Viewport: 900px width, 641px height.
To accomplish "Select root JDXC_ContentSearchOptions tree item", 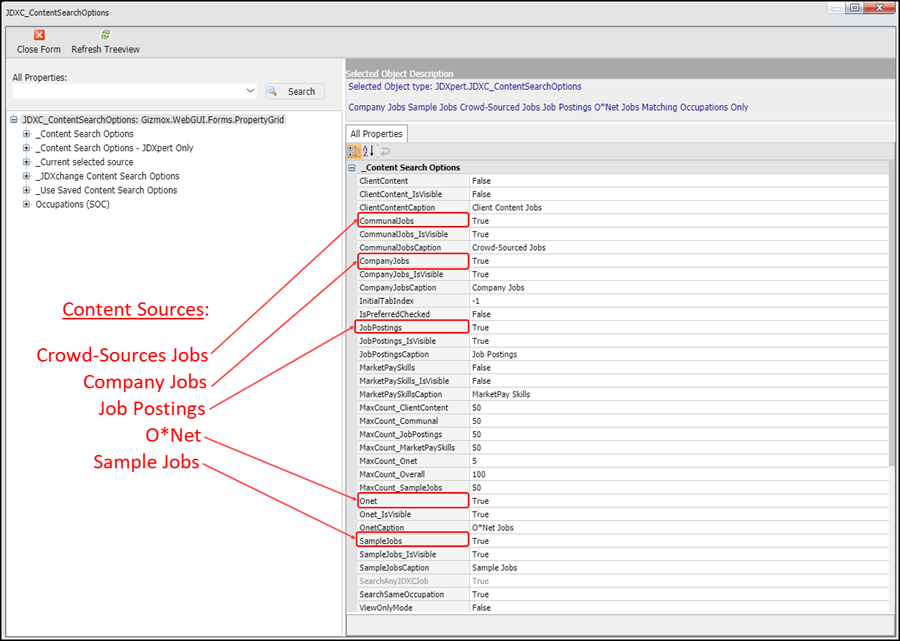I will (153, 120).
